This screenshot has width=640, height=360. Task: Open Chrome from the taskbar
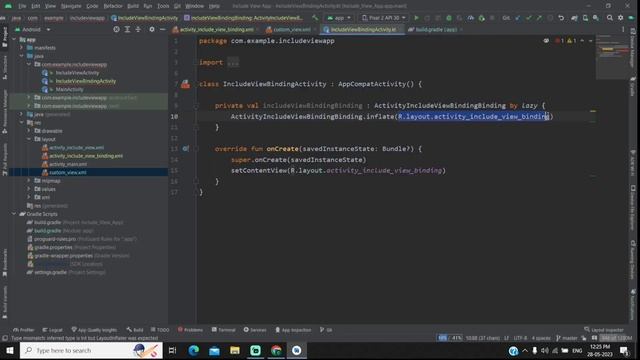click(x=276, y=351)
